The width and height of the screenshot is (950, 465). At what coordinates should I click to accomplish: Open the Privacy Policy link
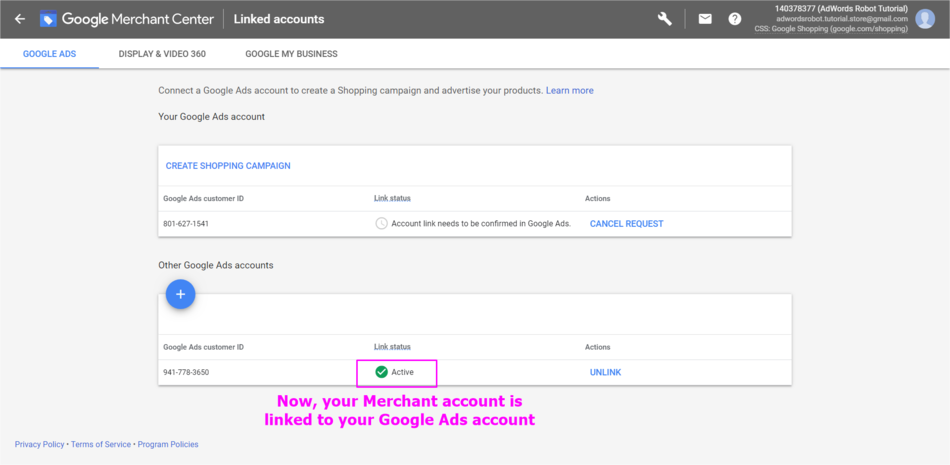point(39,444)
